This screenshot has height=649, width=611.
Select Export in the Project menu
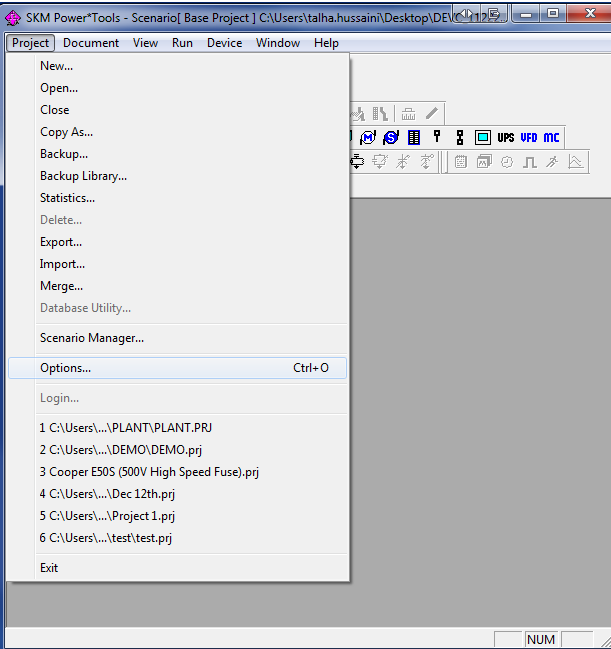click(x=61, y=242)
